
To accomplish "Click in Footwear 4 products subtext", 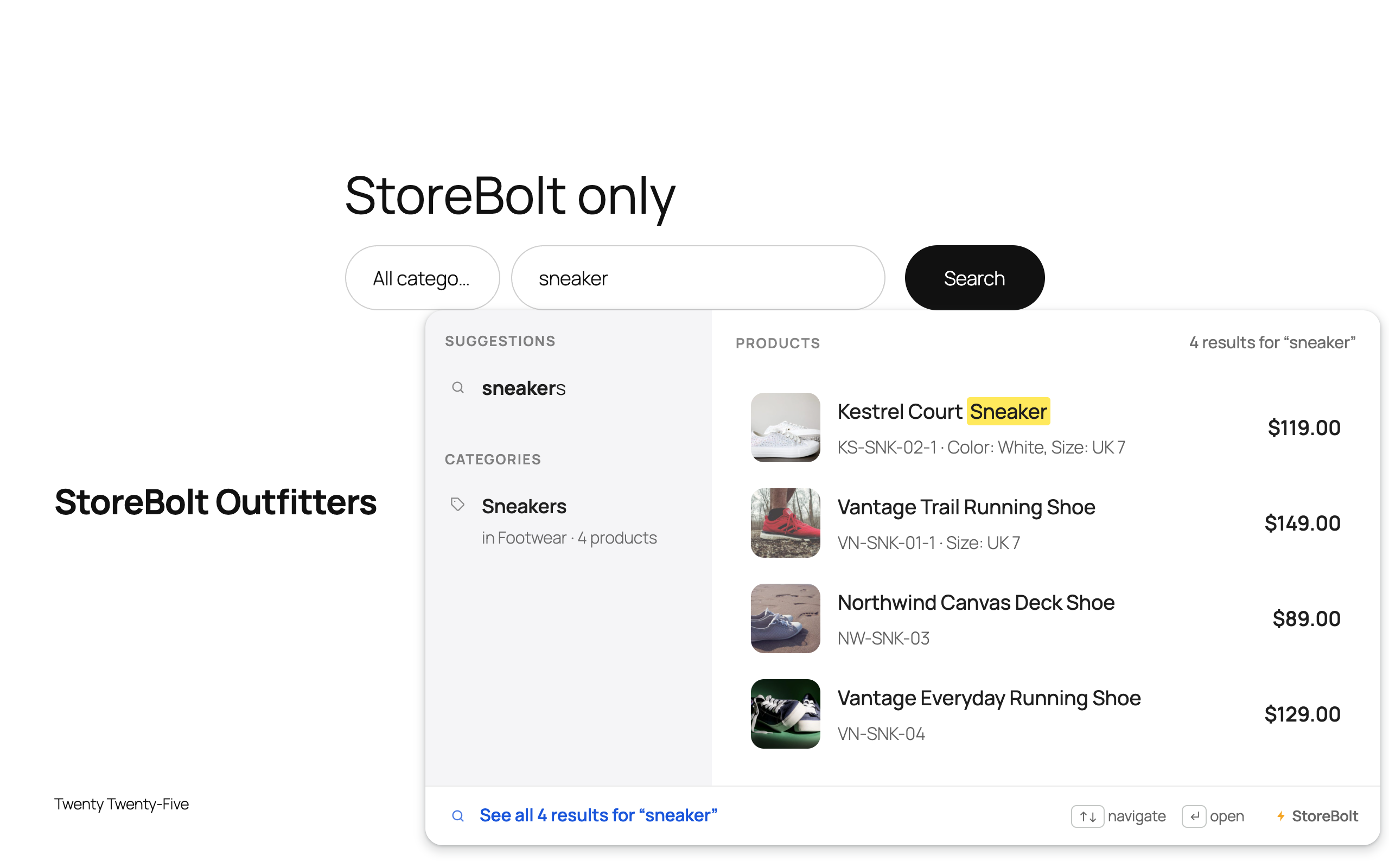I will pyautogui.click(x=569, y=538).
